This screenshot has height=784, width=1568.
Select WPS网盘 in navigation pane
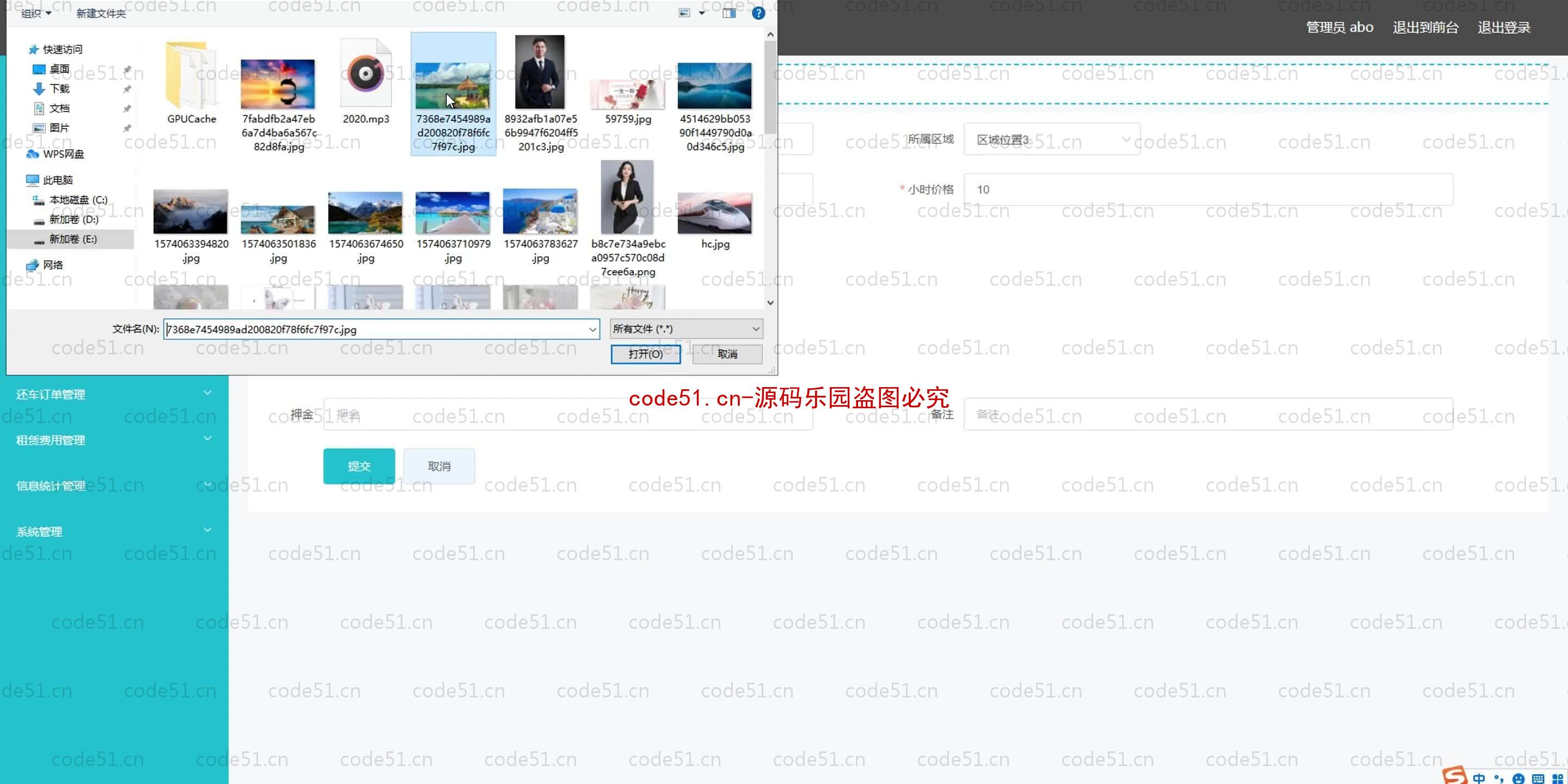coord(56,154)
